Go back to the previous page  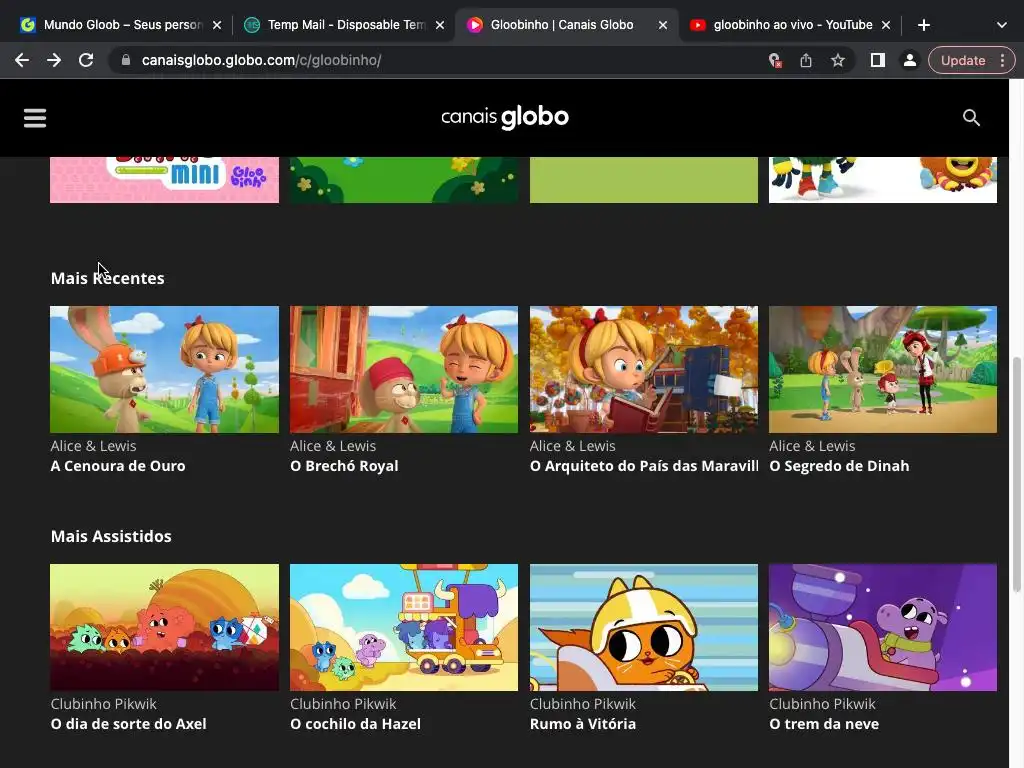22,60
